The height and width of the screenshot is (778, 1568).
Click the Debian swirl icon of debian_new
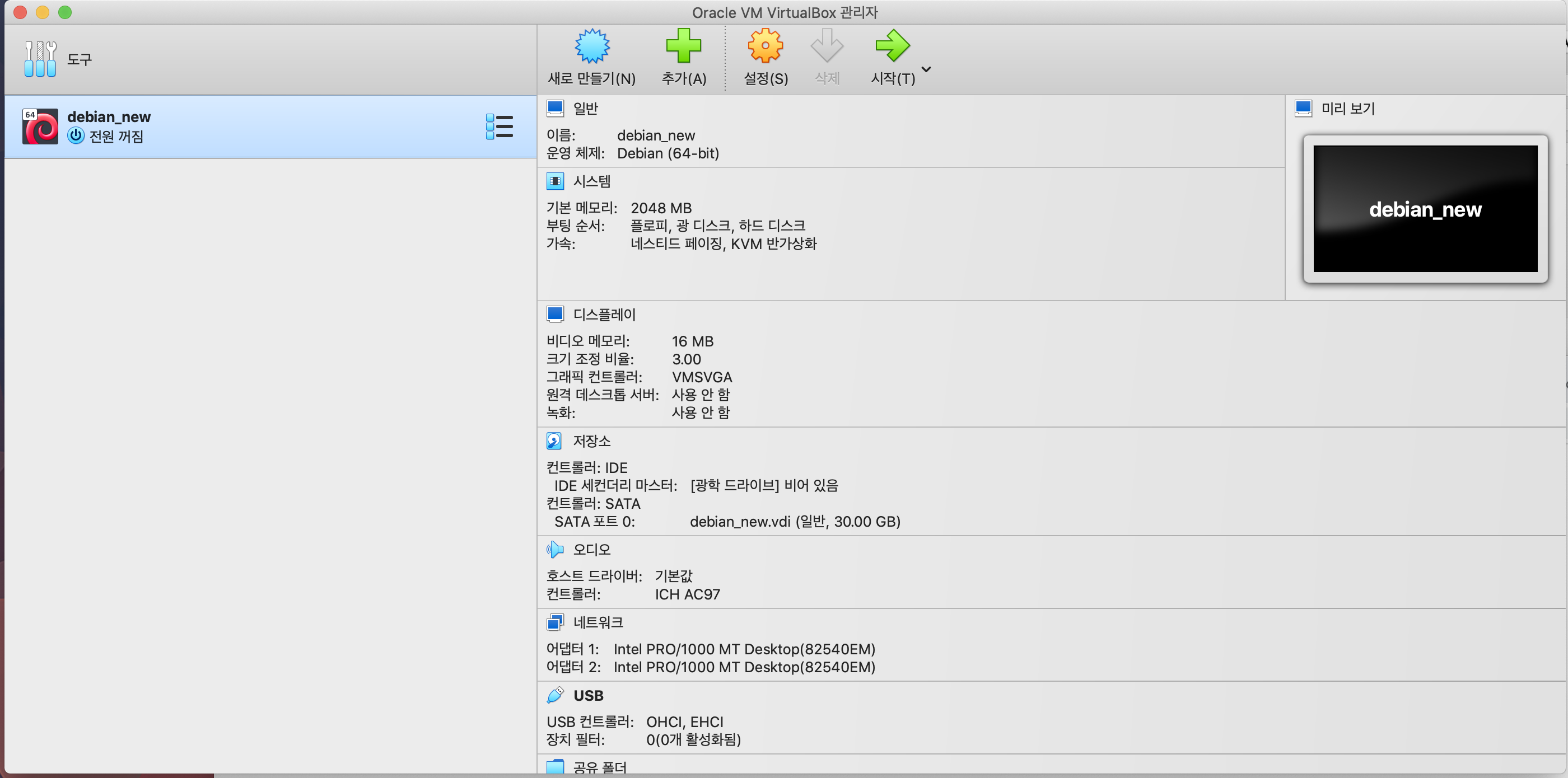40,126
